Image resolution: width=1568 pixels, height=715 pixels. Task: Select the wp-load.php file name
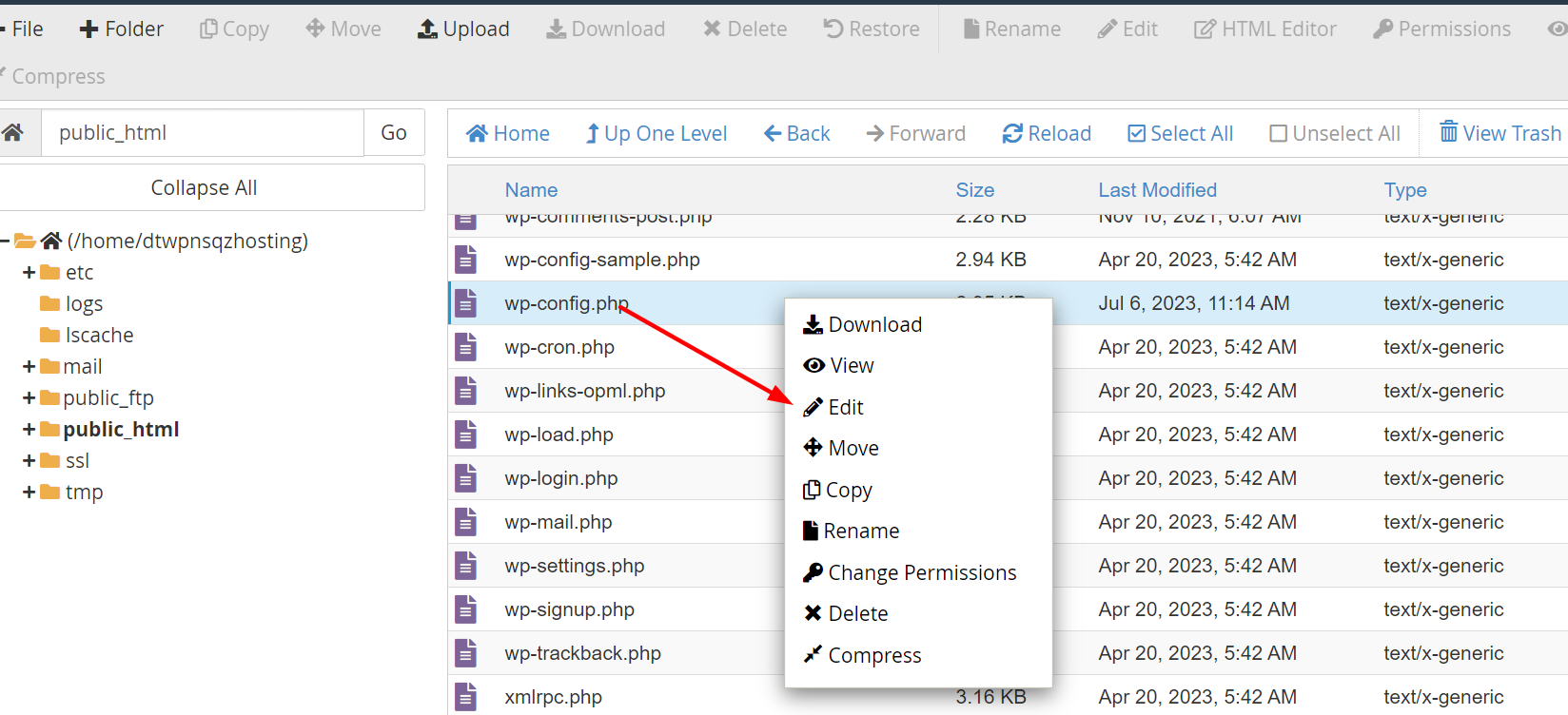pos(559,435)
